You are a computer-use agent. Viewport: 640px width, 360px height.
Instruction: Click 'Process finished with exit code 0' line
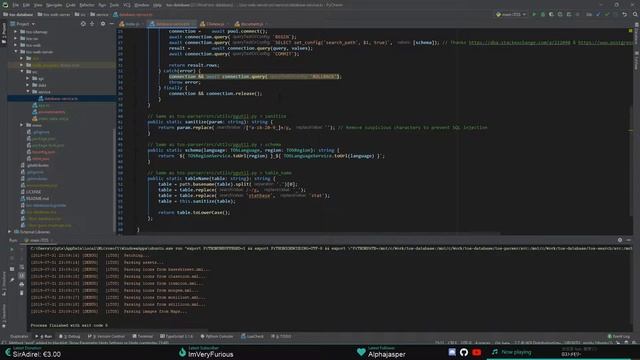(69, 325)
